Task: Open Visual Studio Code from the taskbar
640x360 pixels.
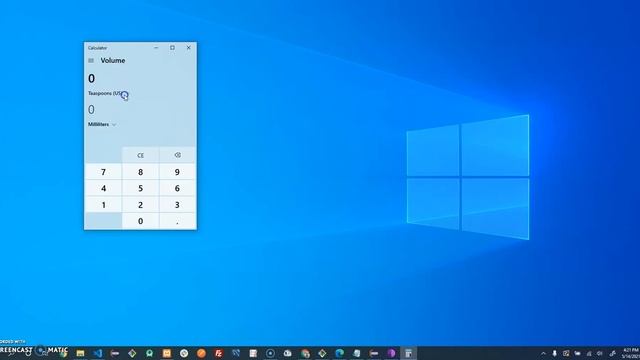Action: coord(98,353)
